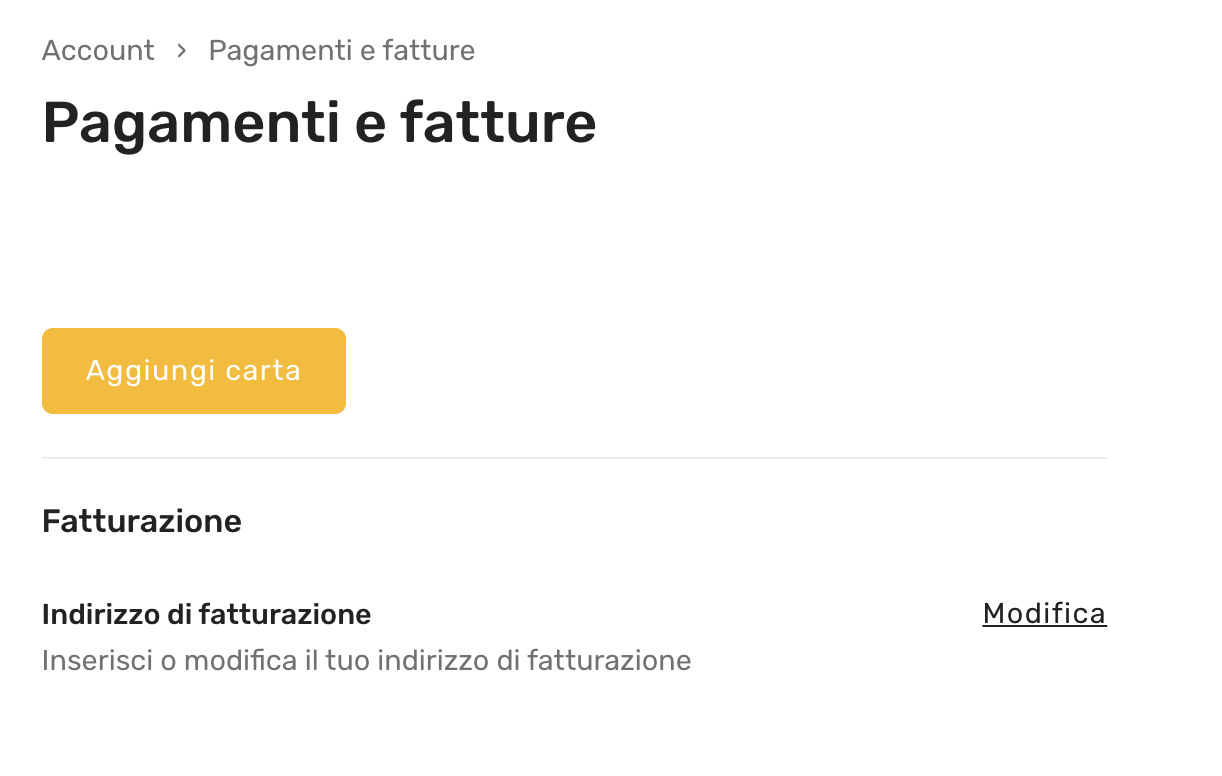Click the large Pagamenti e fatture heading
This screenshot has width=1222, height=776.
pos(319,123)
